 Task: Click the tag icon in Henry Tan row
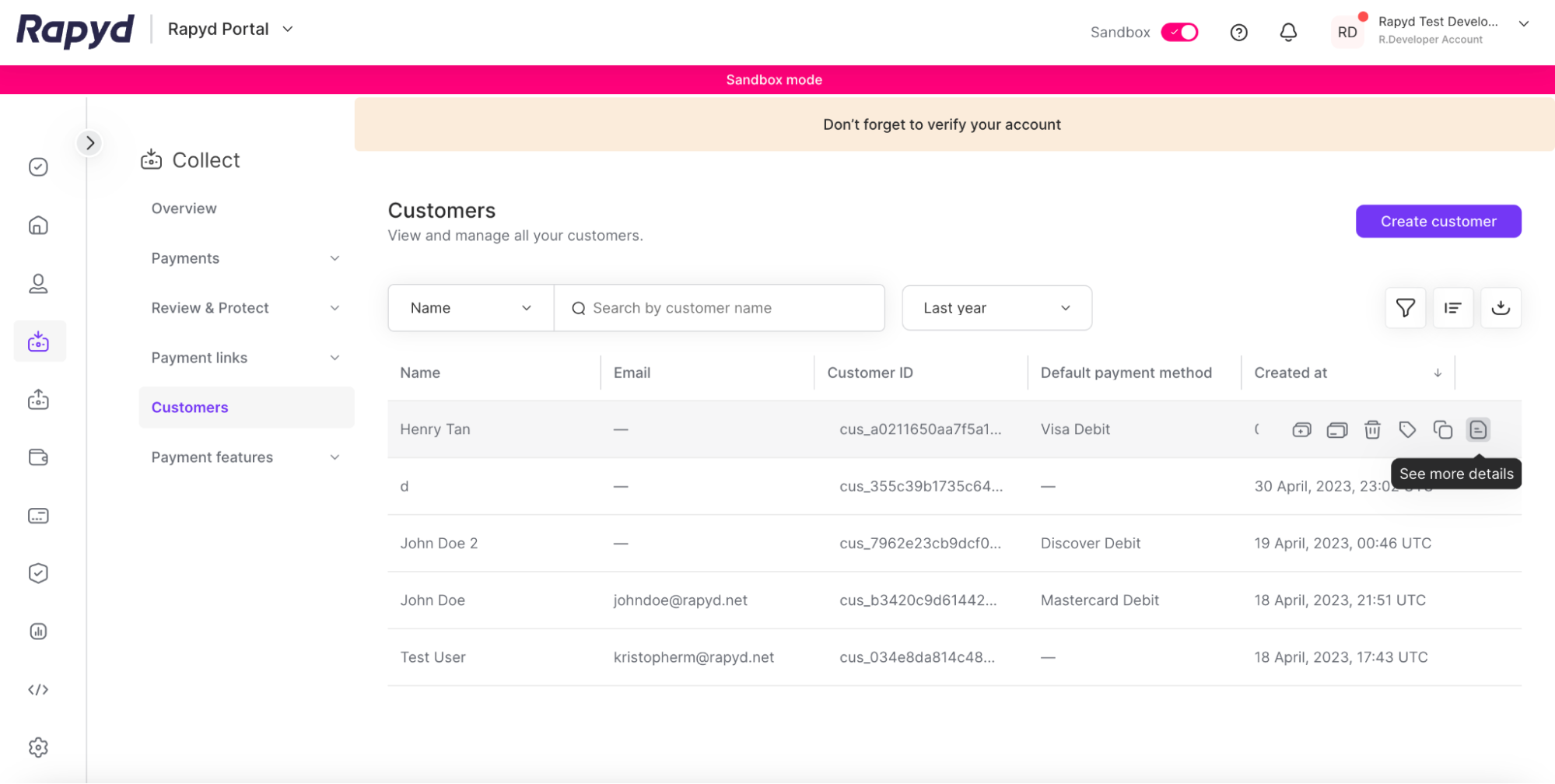point(1407,429)
